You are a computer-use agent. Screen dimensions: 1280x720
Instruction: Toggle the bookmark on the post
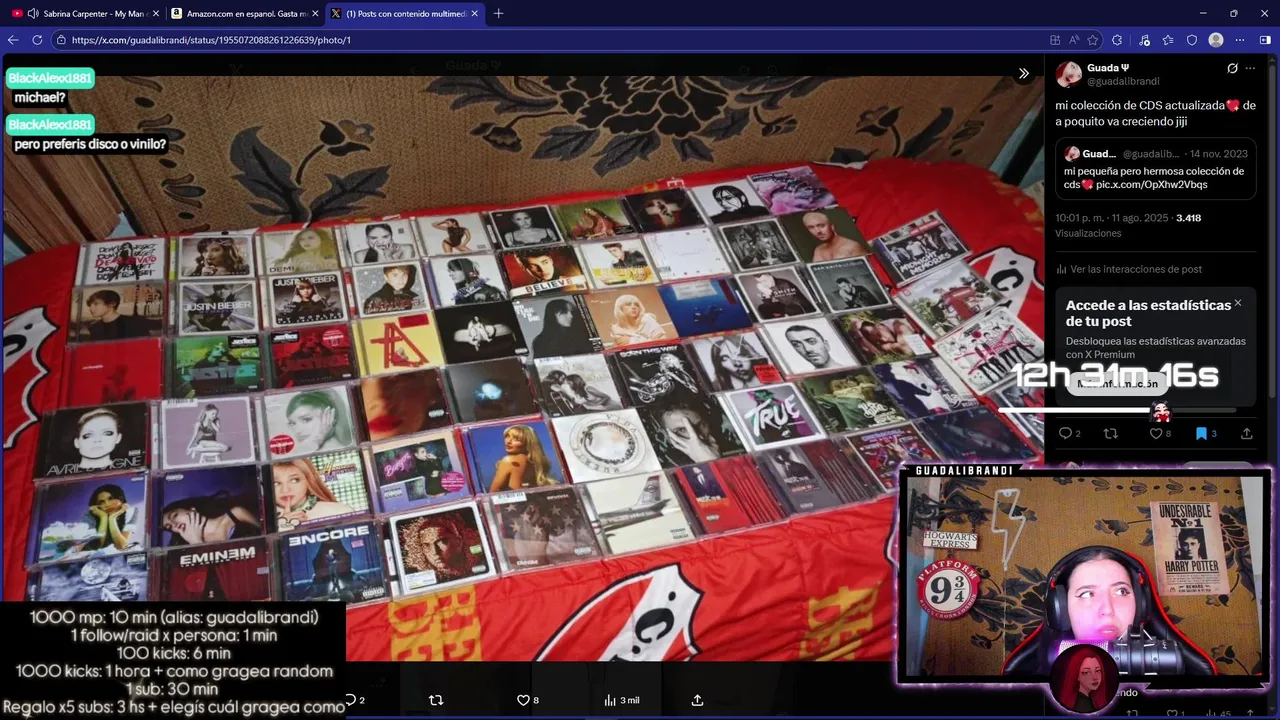click(1201, 433)
